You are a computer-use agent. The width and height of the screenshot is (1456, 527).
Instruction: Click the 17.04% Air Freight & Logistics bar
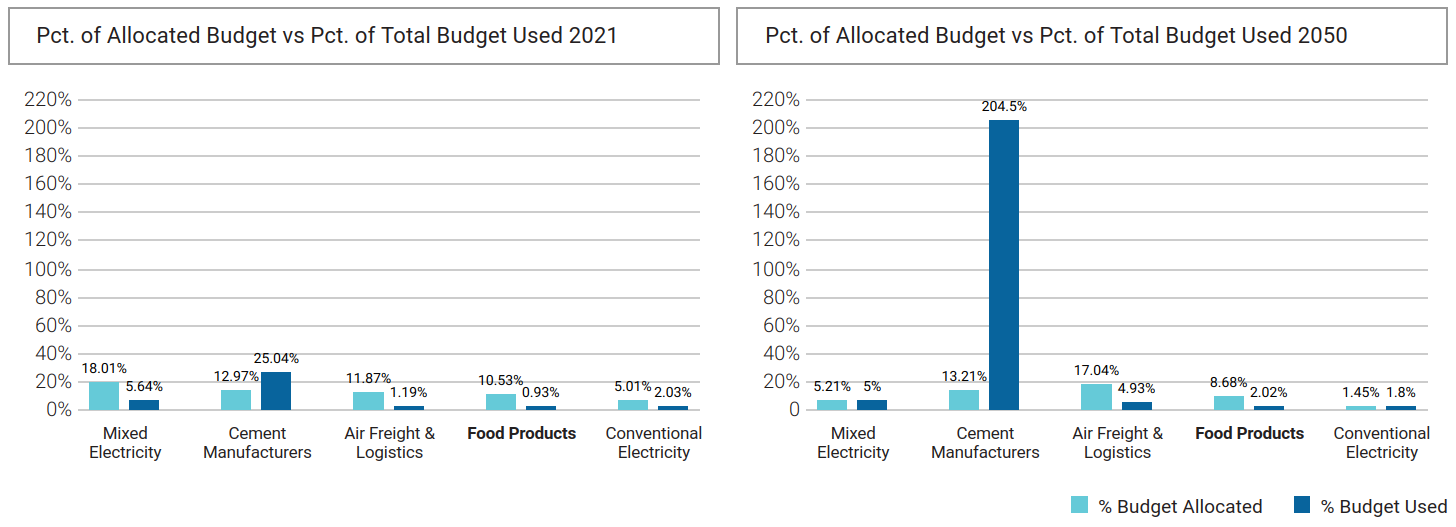1096,397
